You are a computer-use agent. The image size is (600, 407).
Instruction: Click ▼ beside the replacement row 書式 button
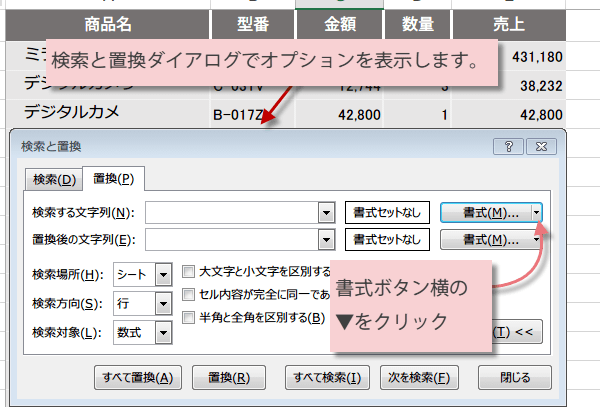[536, 240]
